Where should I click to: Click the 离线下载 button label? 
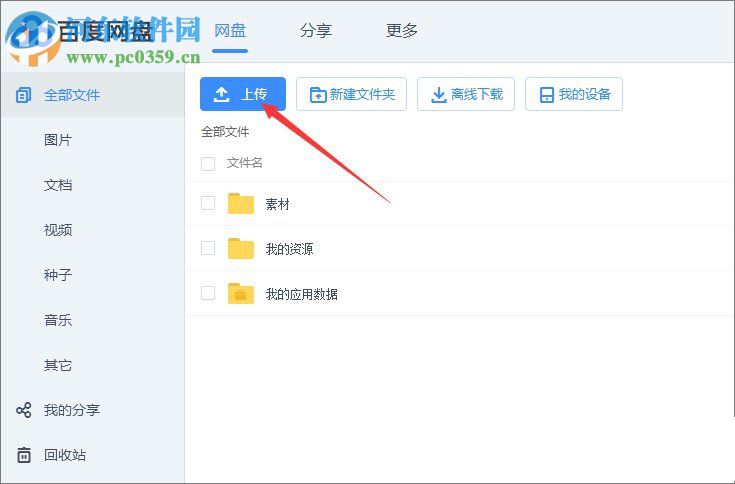[x=477, y=95]
